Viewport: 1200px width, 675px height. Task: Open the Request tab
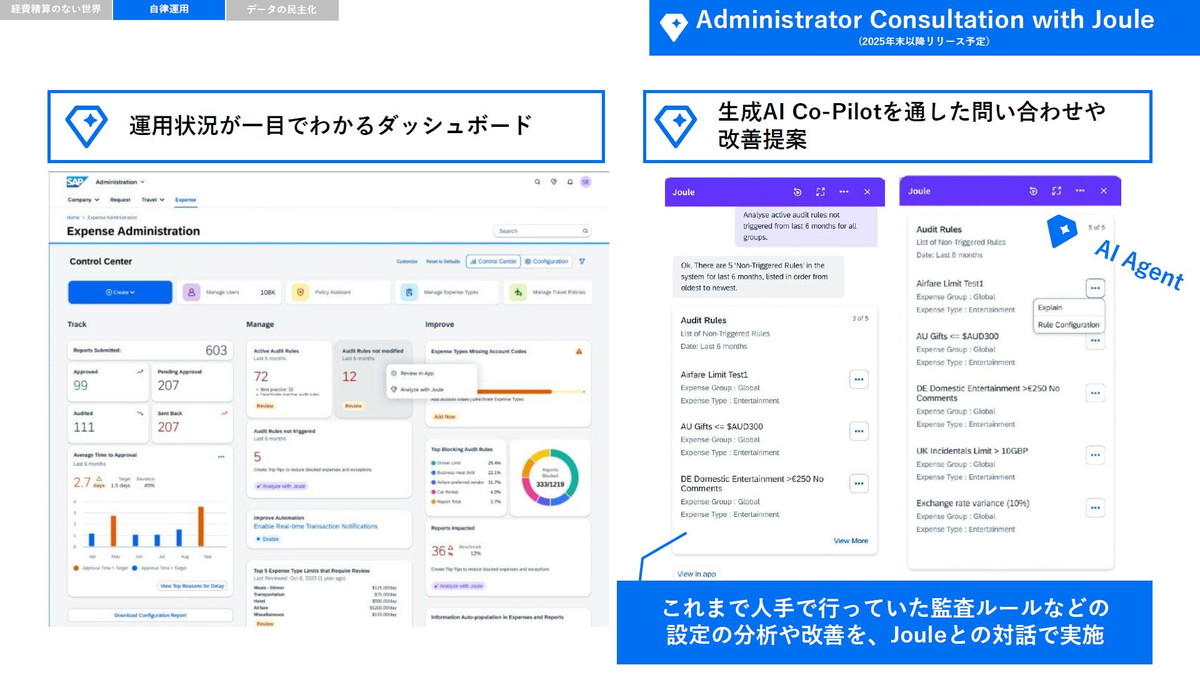[120, 200]
